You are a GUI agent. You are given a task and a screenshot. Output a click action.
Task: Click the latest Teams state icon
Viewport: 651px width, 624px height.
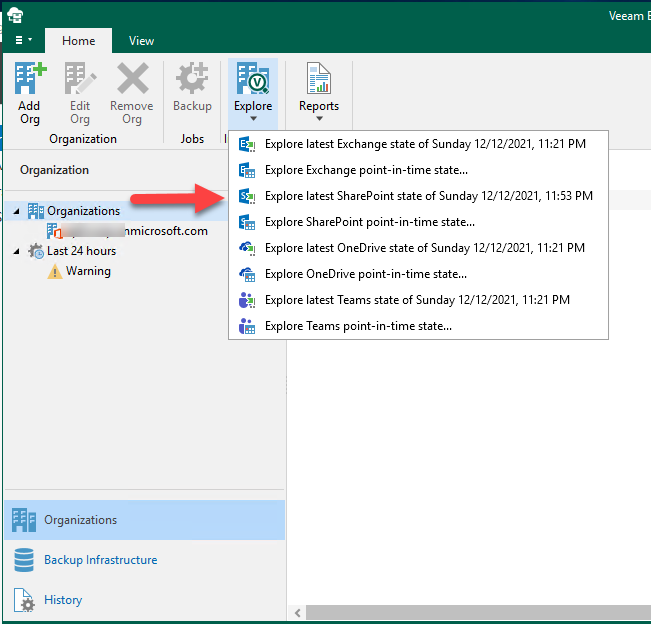(x=247, y=300)
